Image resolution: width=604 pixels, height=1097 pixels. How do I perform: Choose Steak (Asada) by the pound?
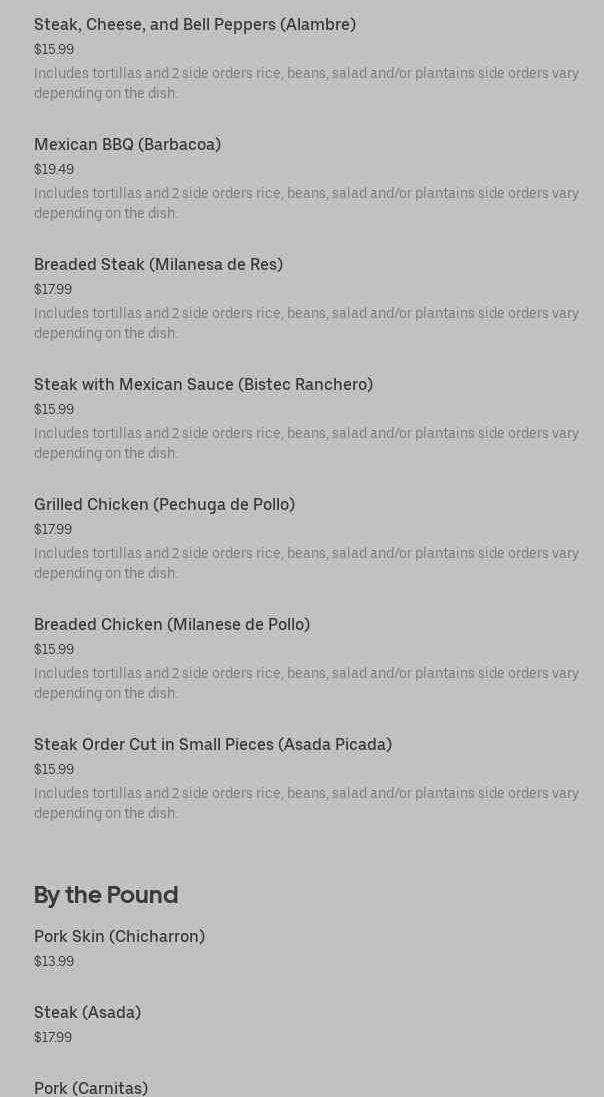point(87,1013)
